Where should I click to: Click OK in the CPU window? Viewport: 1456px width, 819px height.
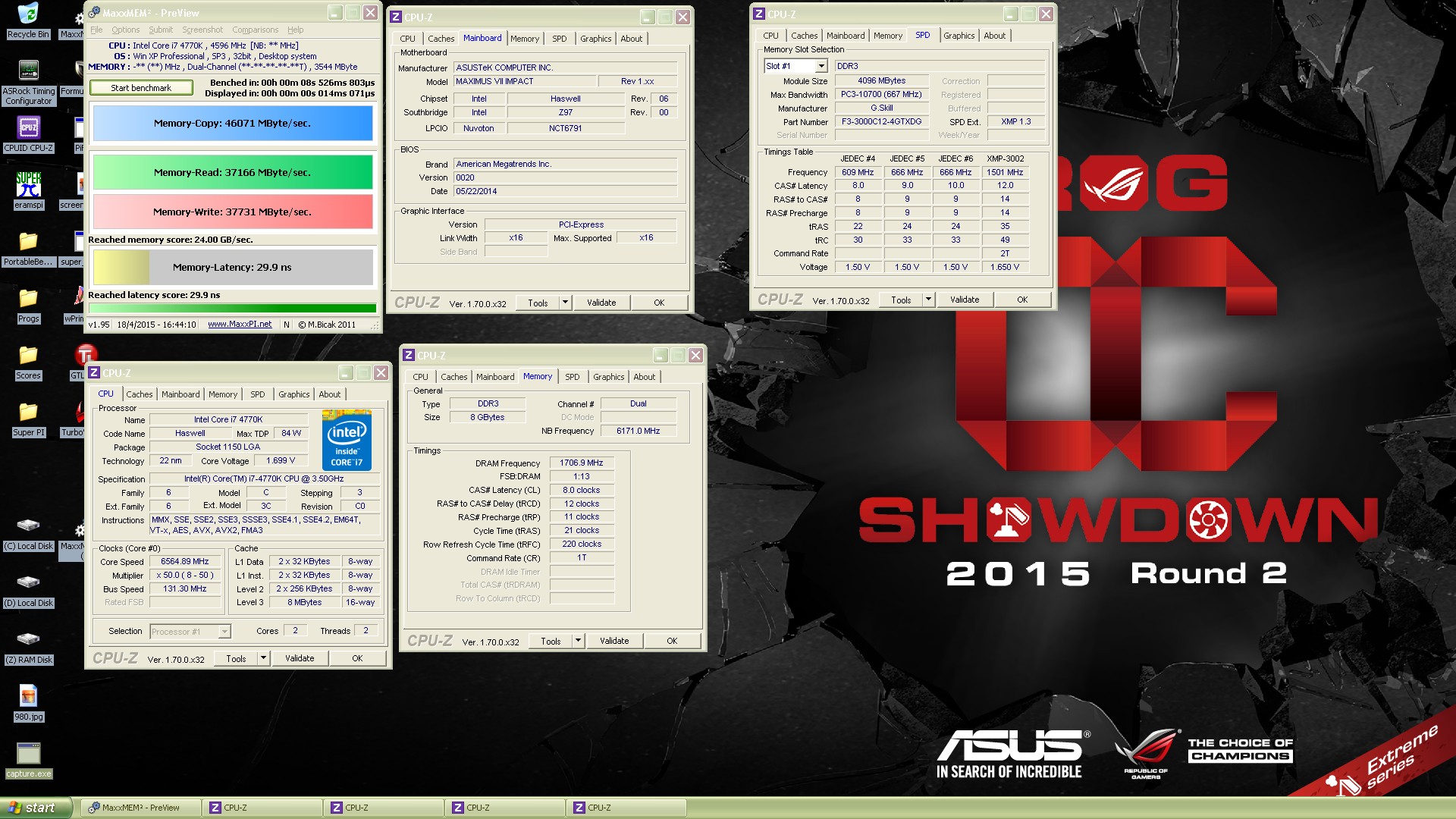[357, 658]
